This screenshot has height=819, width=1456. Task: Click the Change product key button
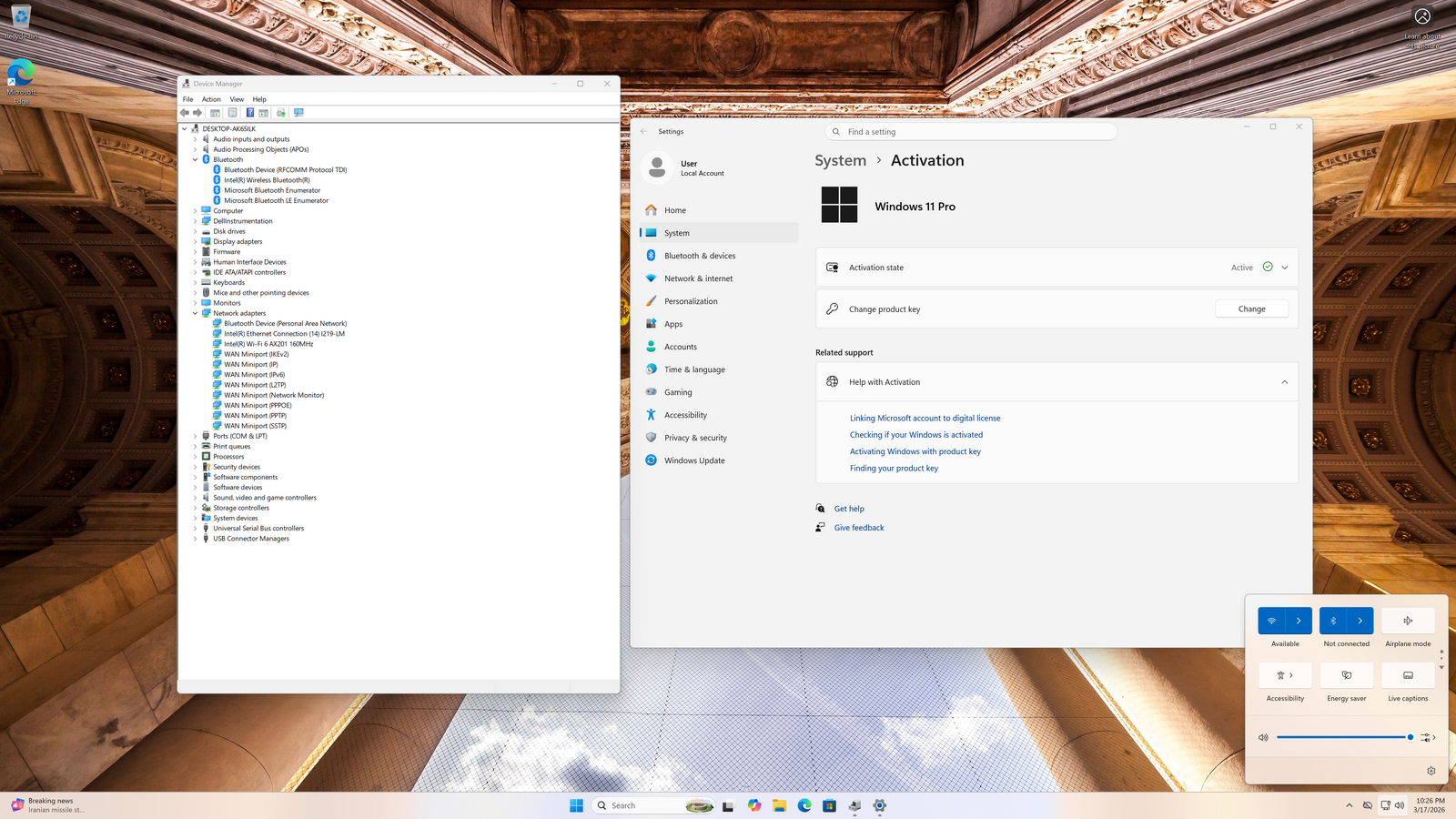point(1251,309)
